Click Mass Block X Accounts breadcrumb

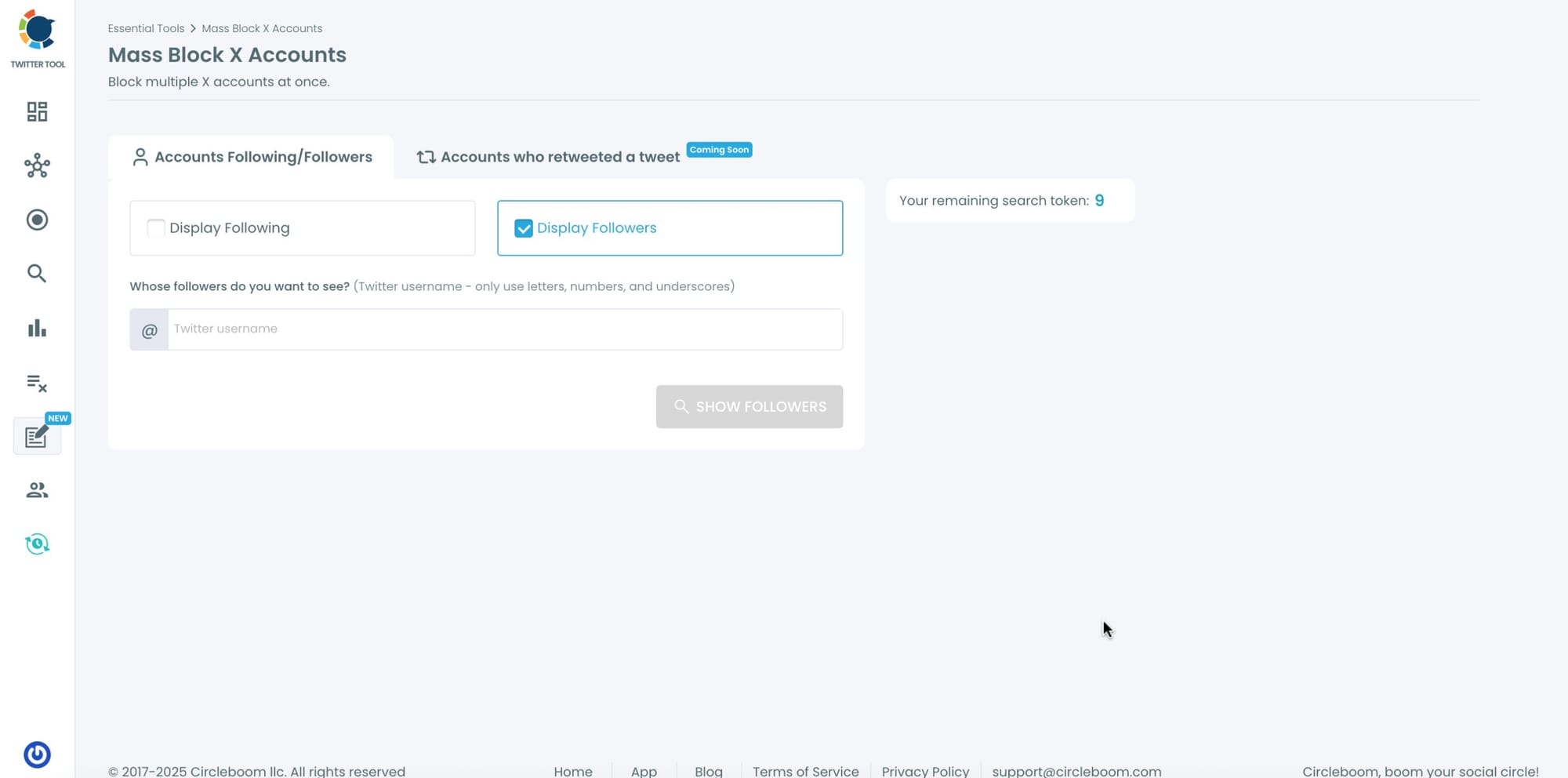[x=262, y=28]
